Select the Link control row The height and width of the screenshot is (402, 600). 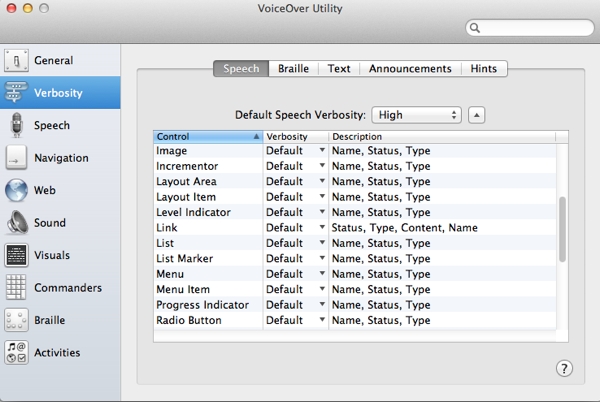coord(355,228)
